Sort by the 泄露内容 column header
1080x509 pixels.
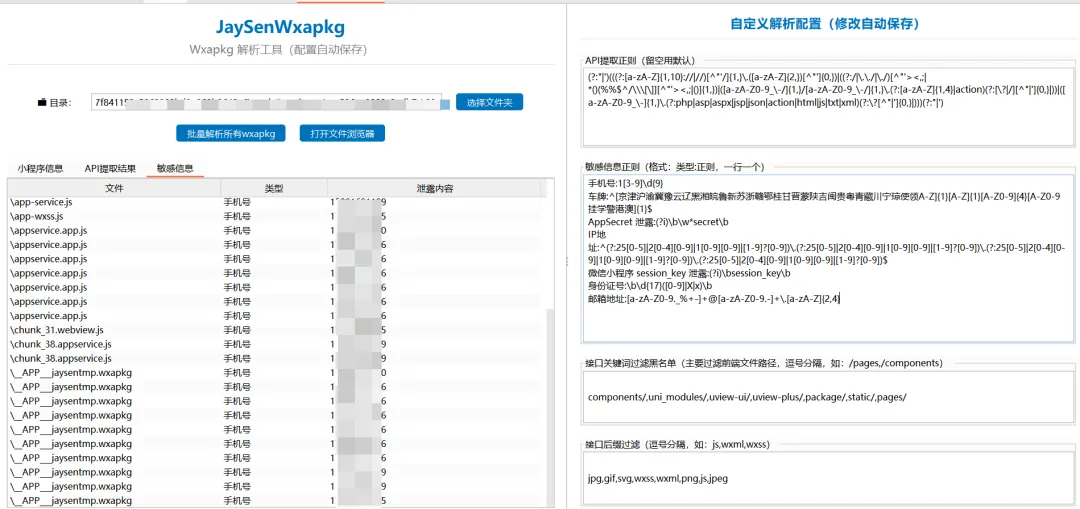click(x=435, y=188)
